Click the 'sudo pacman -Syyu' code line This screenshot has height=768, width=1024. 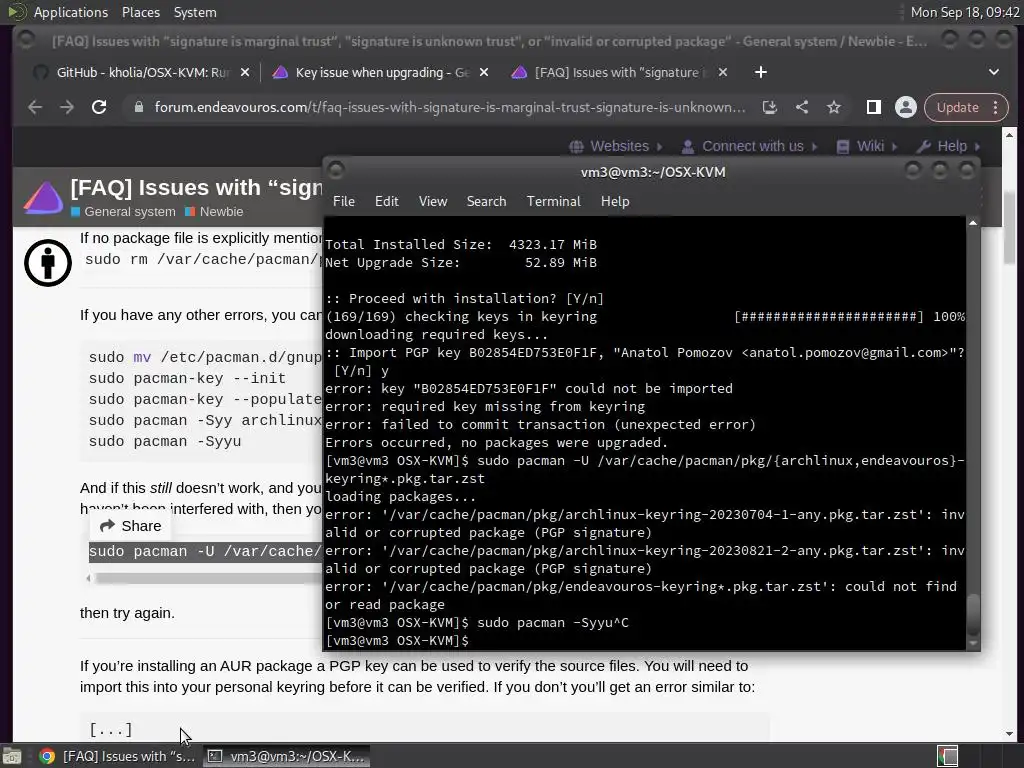(165, 441)
